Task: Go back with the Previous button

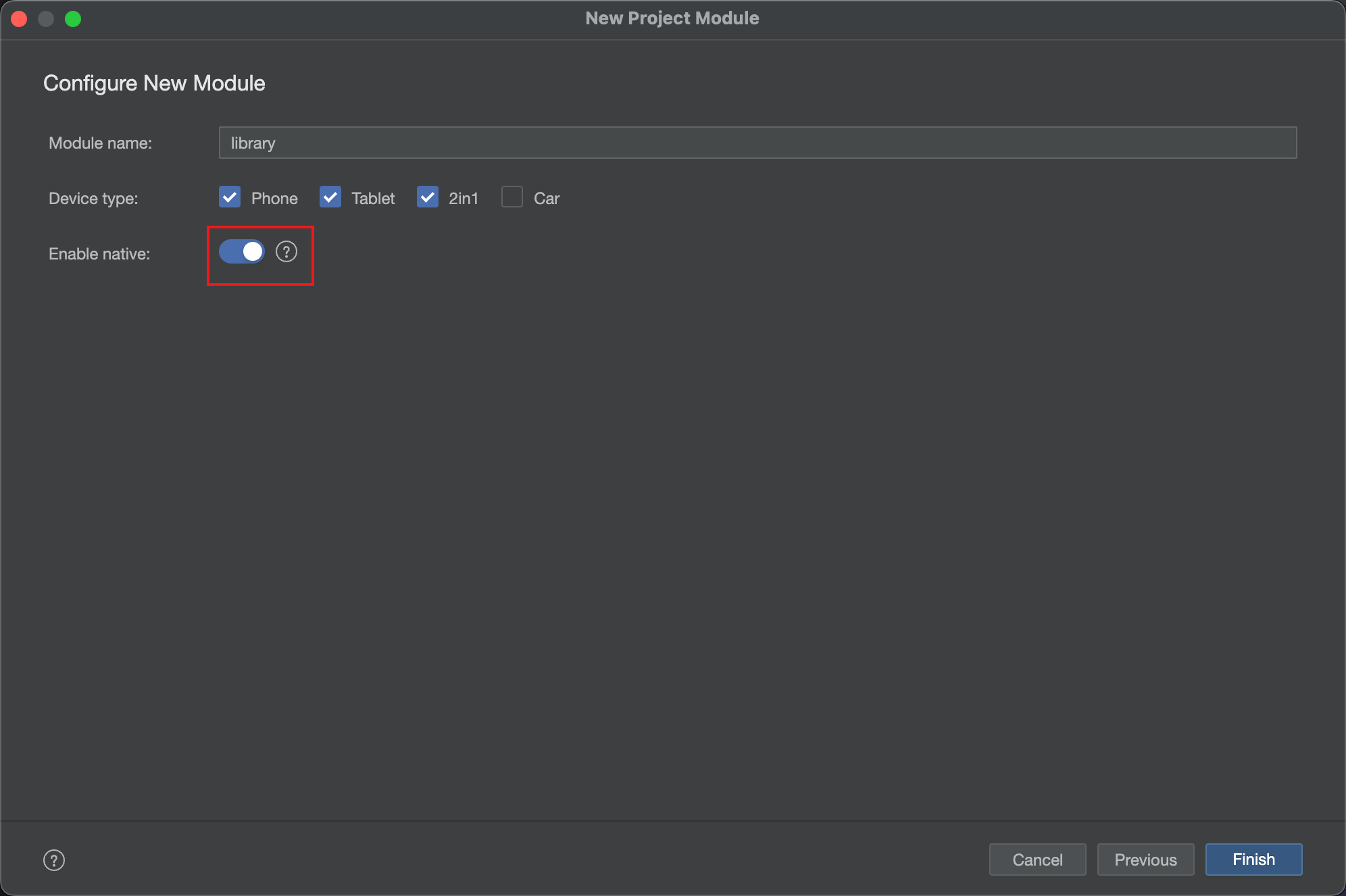Action: pos(1145,860)
